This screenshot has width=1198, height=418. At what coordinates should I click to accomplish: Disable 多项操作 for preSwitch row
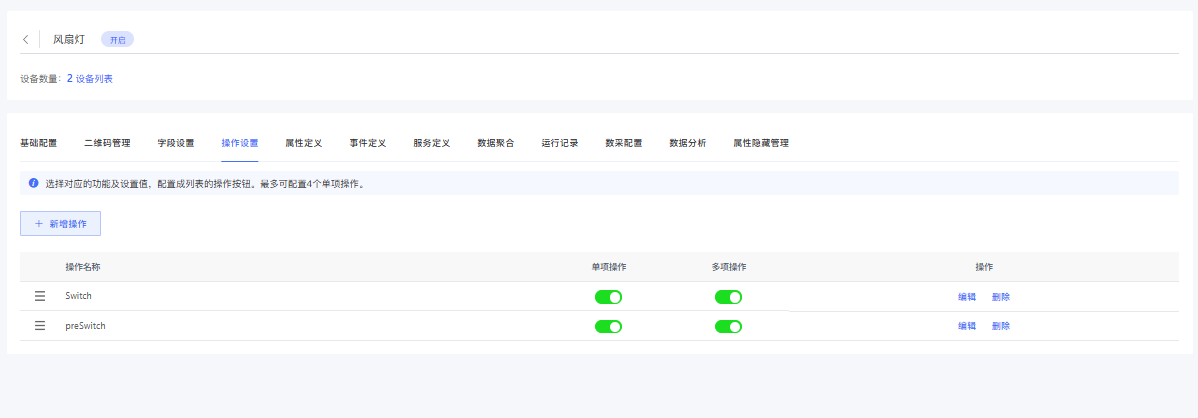click(x=728, y=326)
